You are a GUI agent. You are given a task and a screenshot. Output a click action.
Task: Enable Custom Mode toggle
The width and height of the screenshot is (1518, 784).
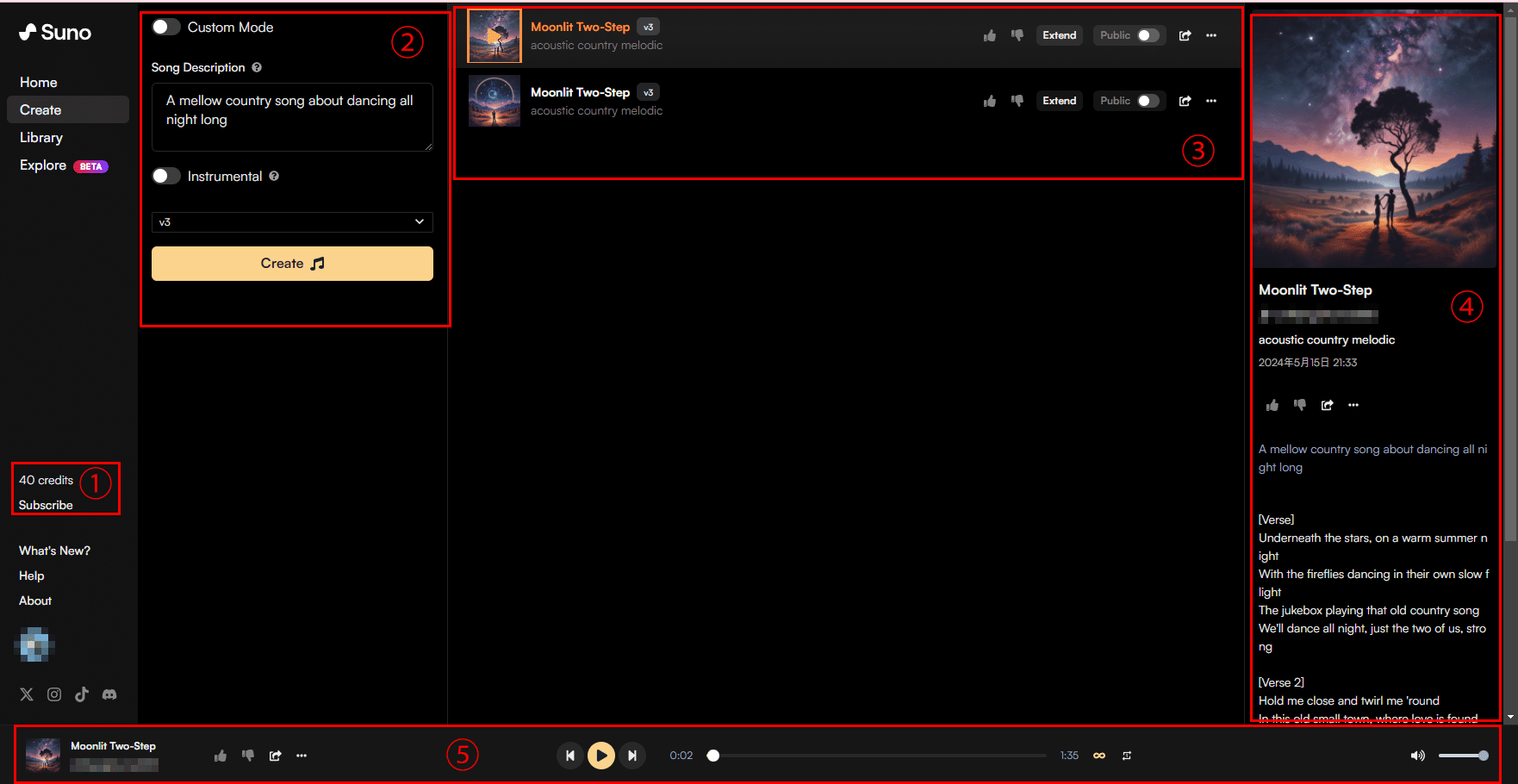coord(166,28)
